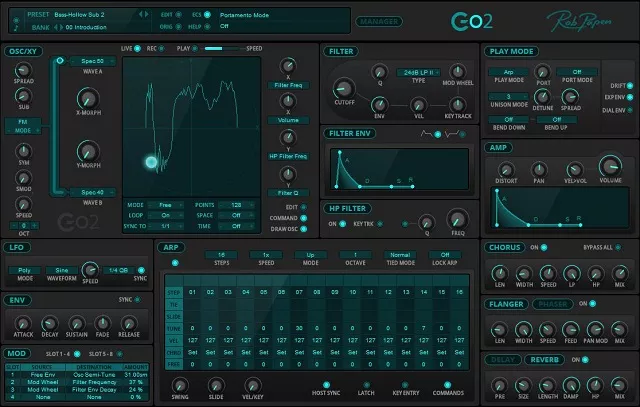The width and height of the screenshot is (640, 407).
Task: Increase the OCT value with plus
Action: [x=35, y=225]
